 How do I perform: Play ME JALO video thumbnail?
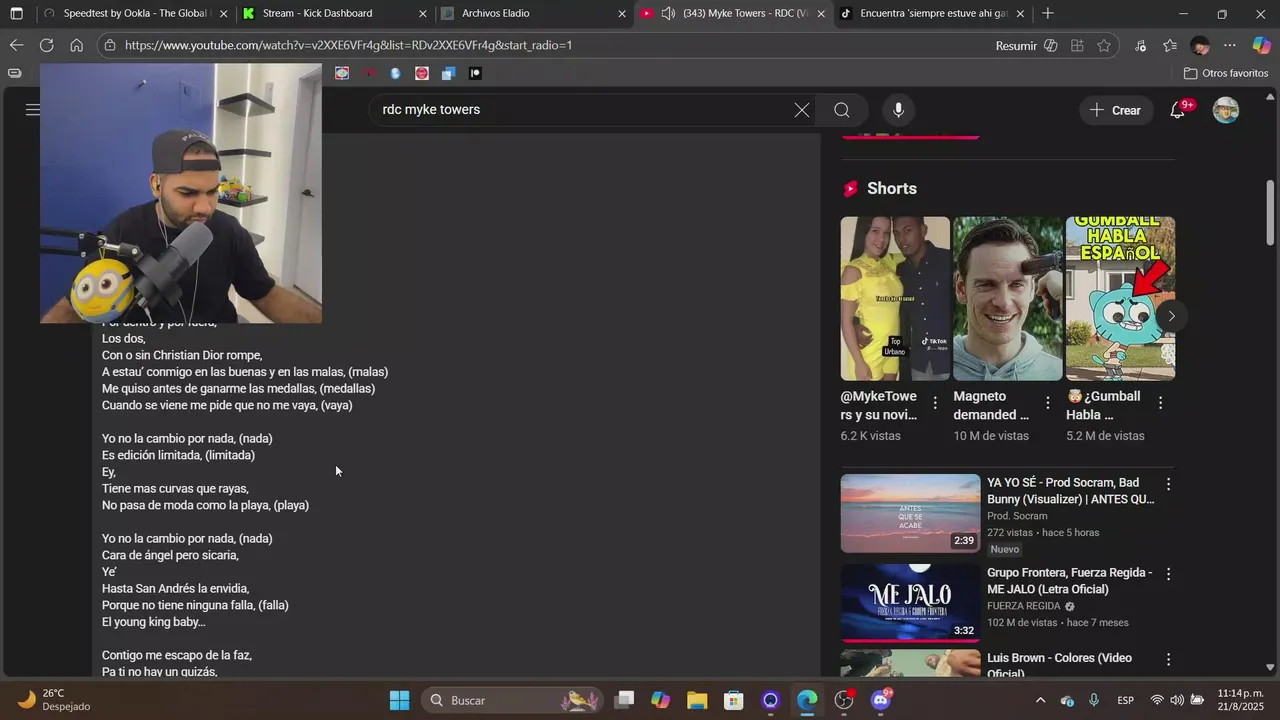pos(910,602)
